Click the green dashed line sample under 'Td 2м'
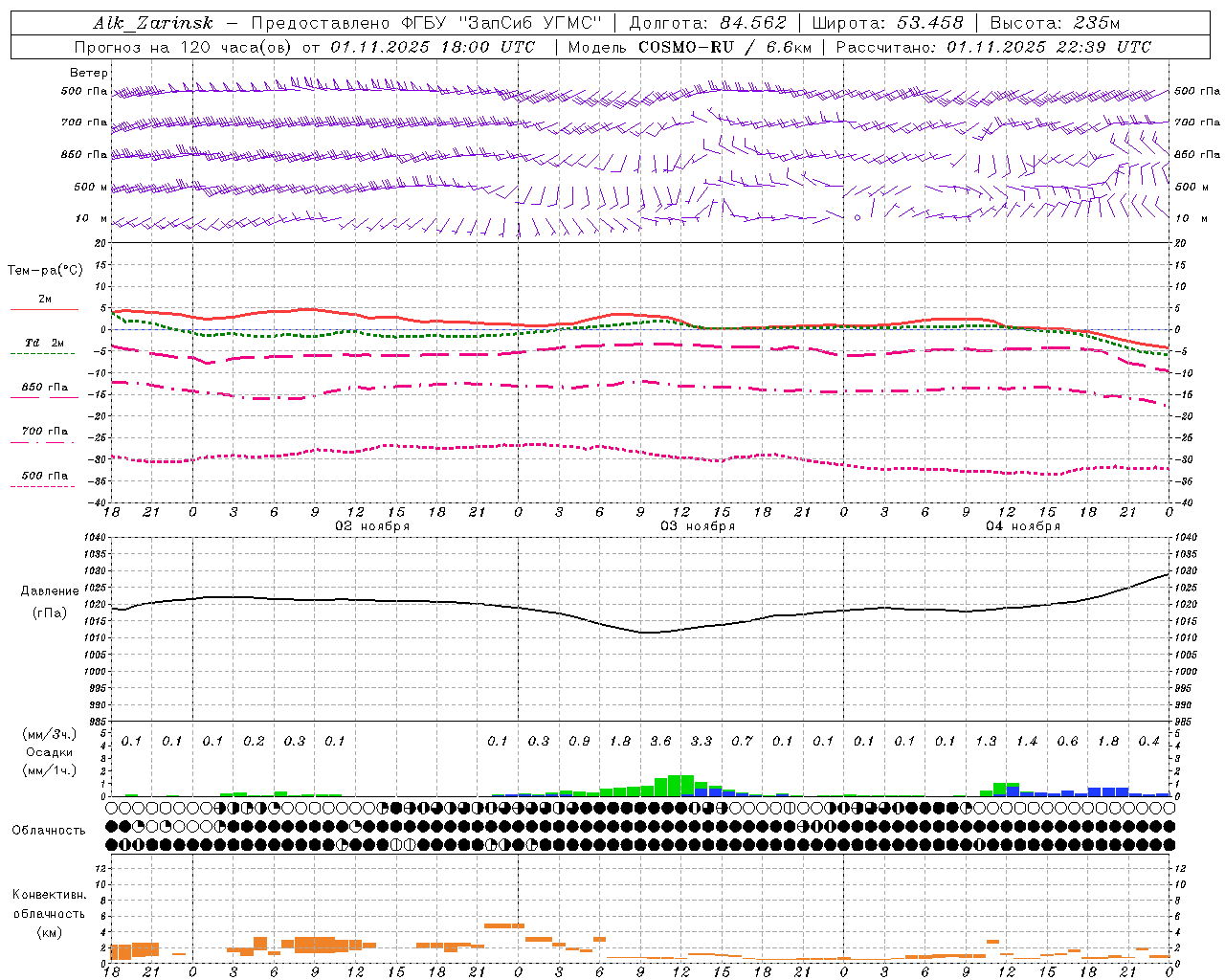 [42, 353]
